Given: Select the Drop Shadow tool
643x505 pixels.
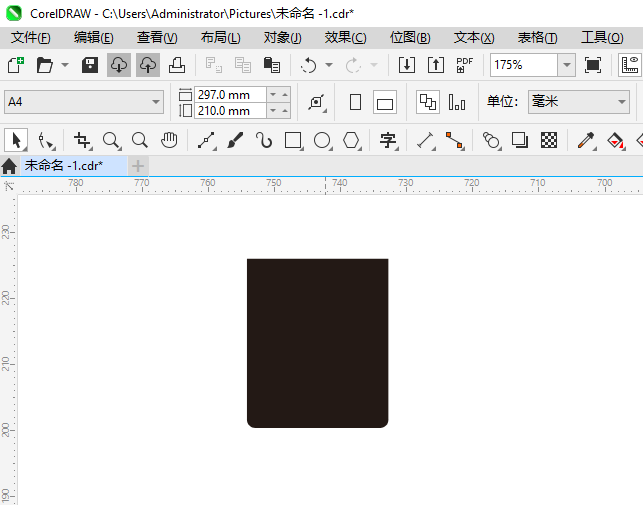Looking at the screenshot, I should click(x=520, y=140).
